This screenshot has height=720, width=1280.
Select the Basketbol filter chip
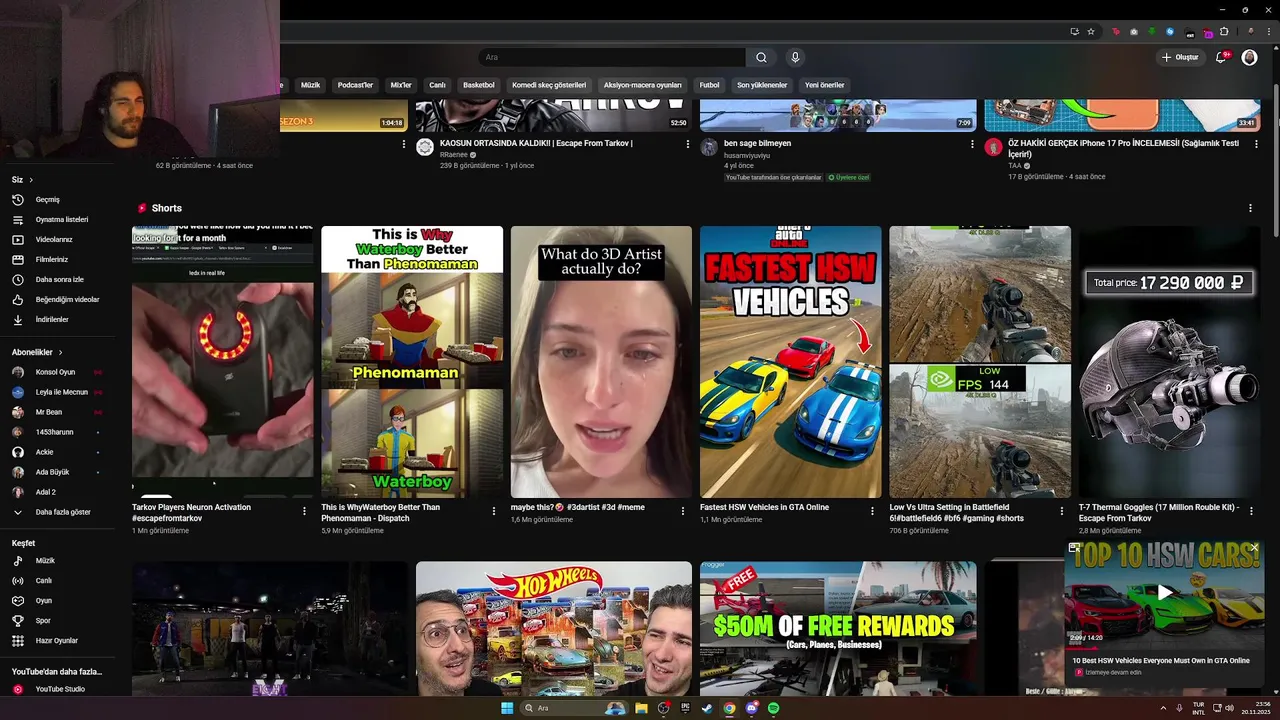point(479,85)
